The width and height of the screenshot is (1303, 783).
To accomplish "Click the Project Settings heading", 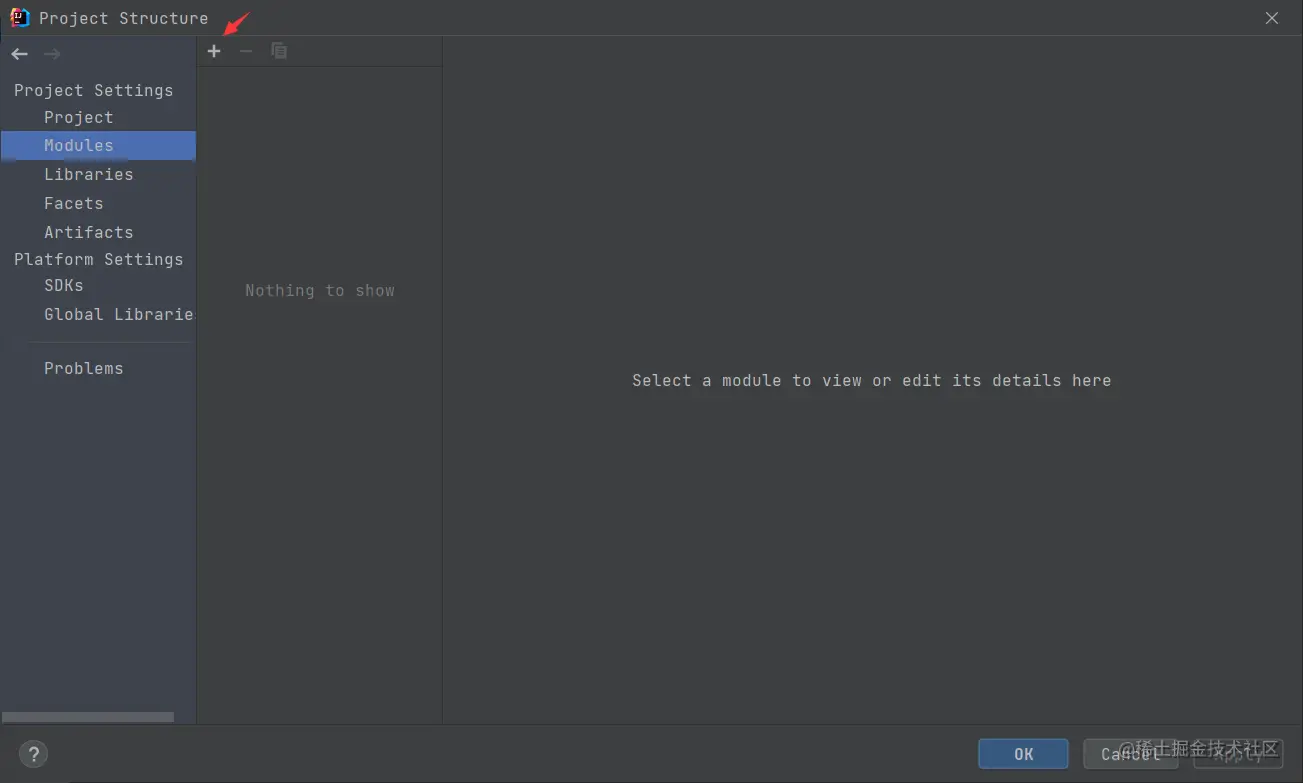I will (93, 90).
